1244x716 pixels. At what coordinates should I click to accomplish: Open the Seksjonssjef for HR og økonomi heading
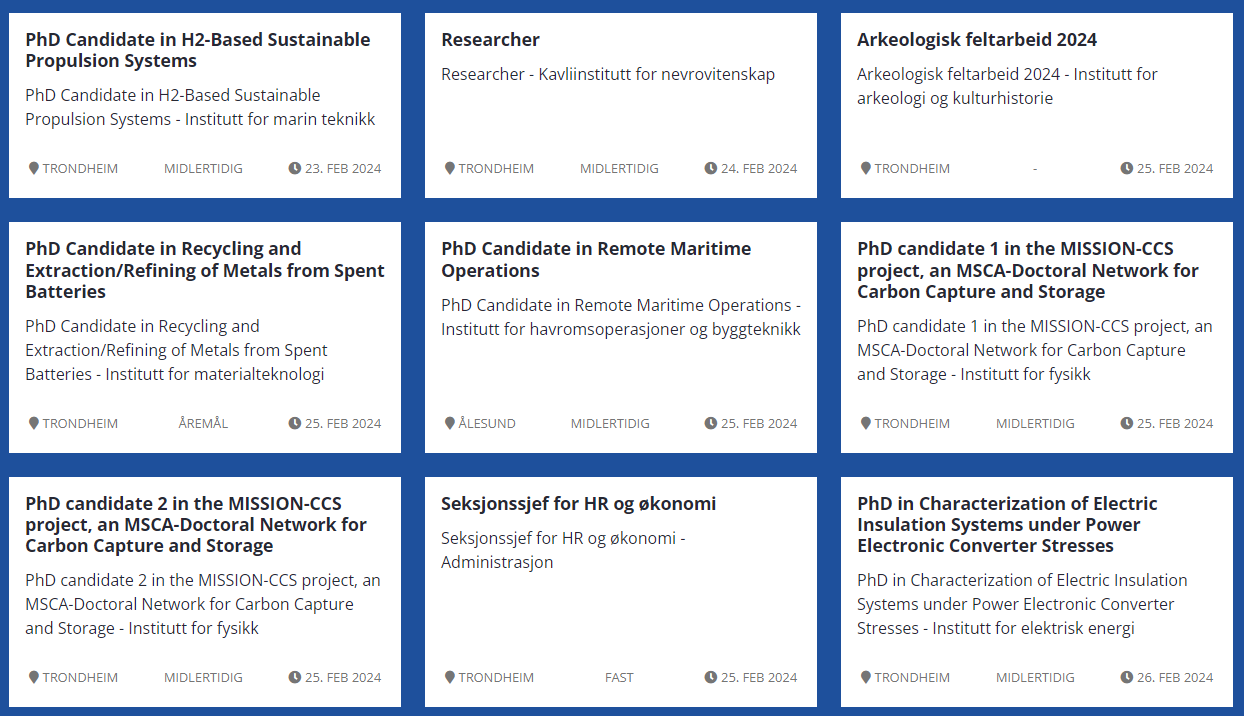pos(578,504)
